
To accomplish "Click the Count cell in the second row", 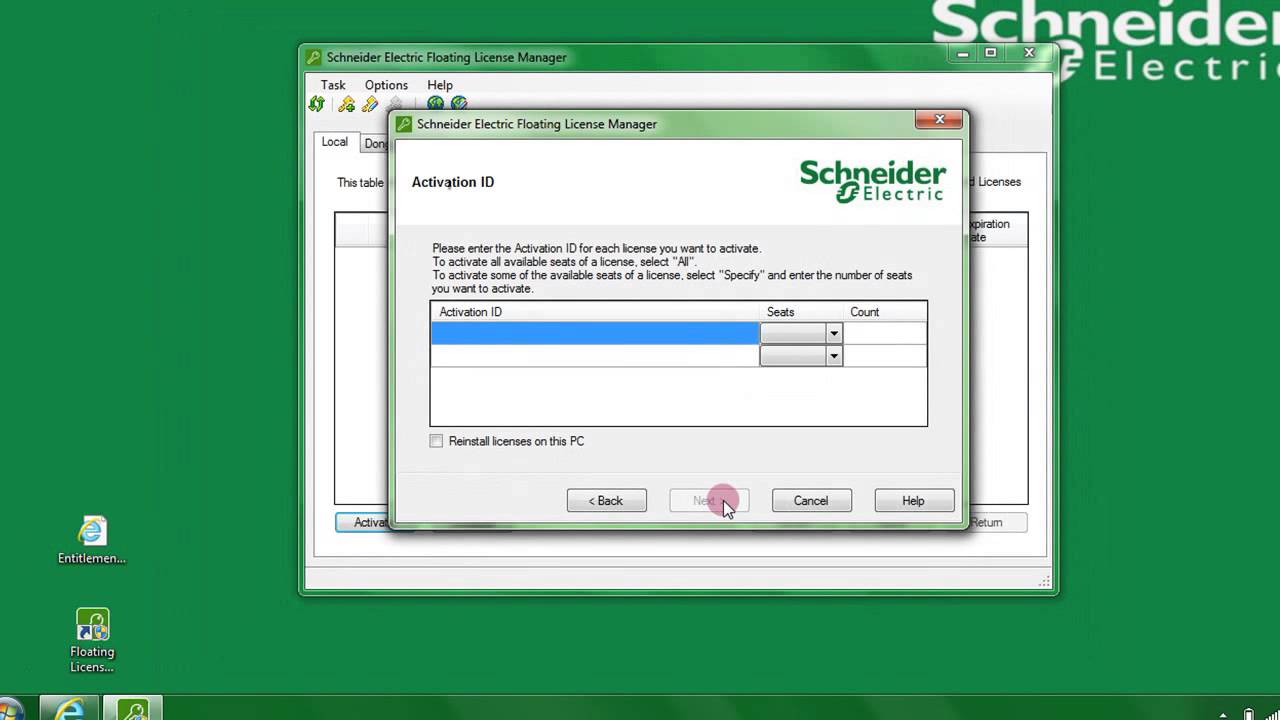I will 885,356.
